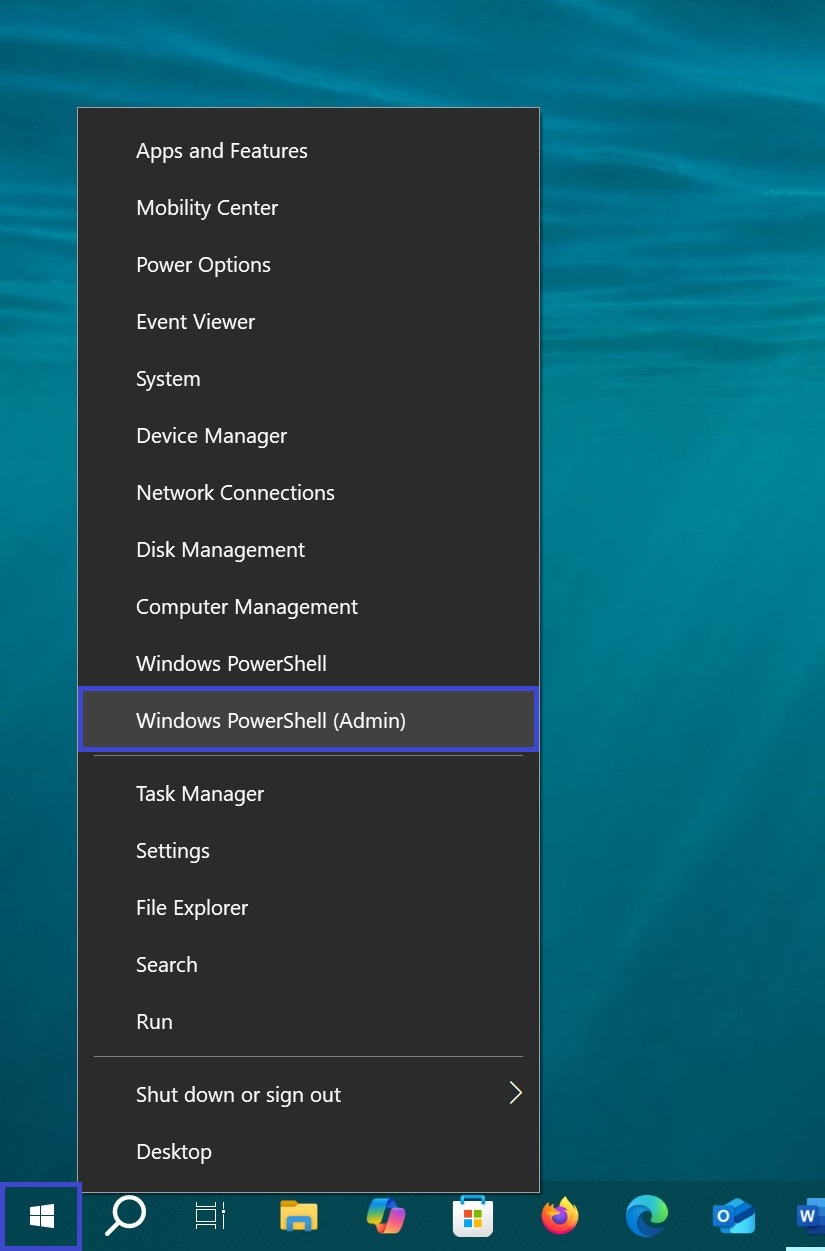
Task: Select Task Manager
Action: 309,794
